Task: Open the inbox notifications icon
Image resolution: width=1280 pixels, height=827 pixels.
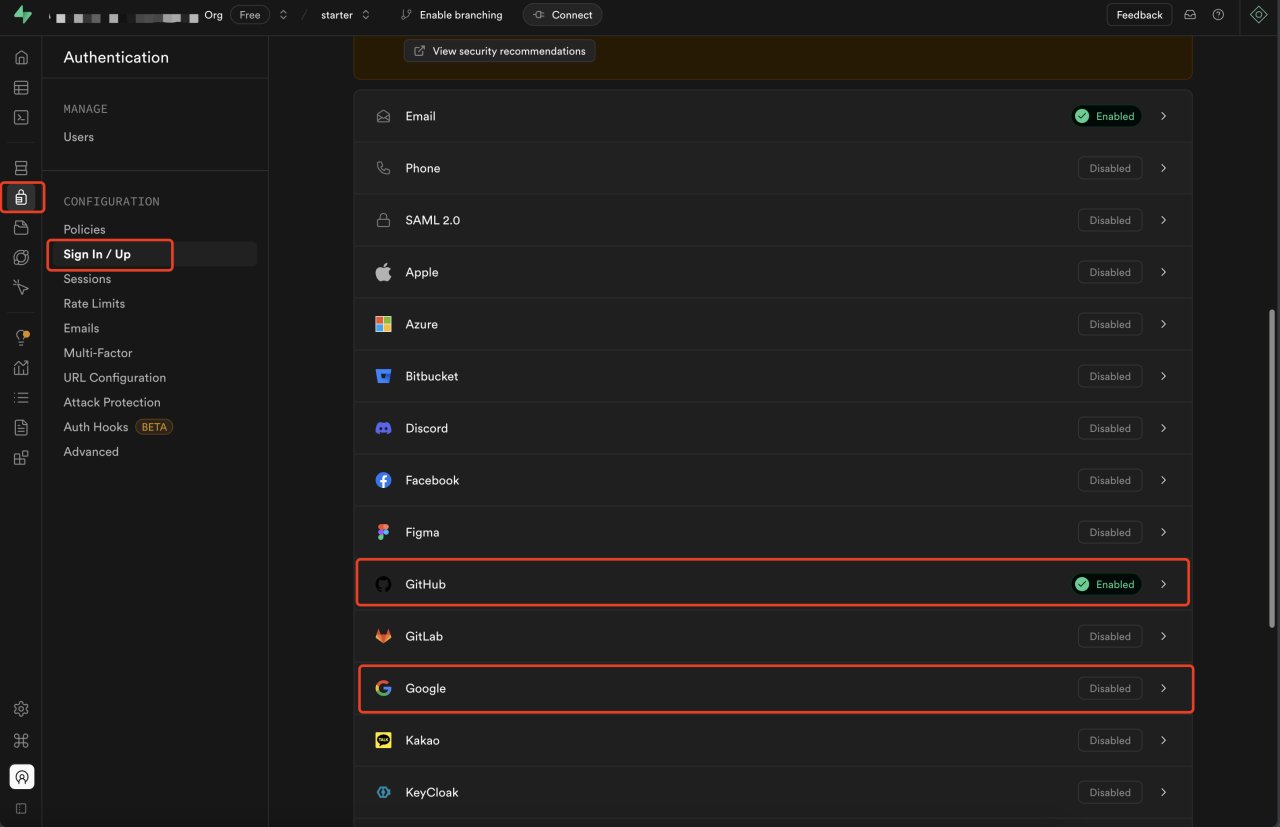Action: 1190,15
